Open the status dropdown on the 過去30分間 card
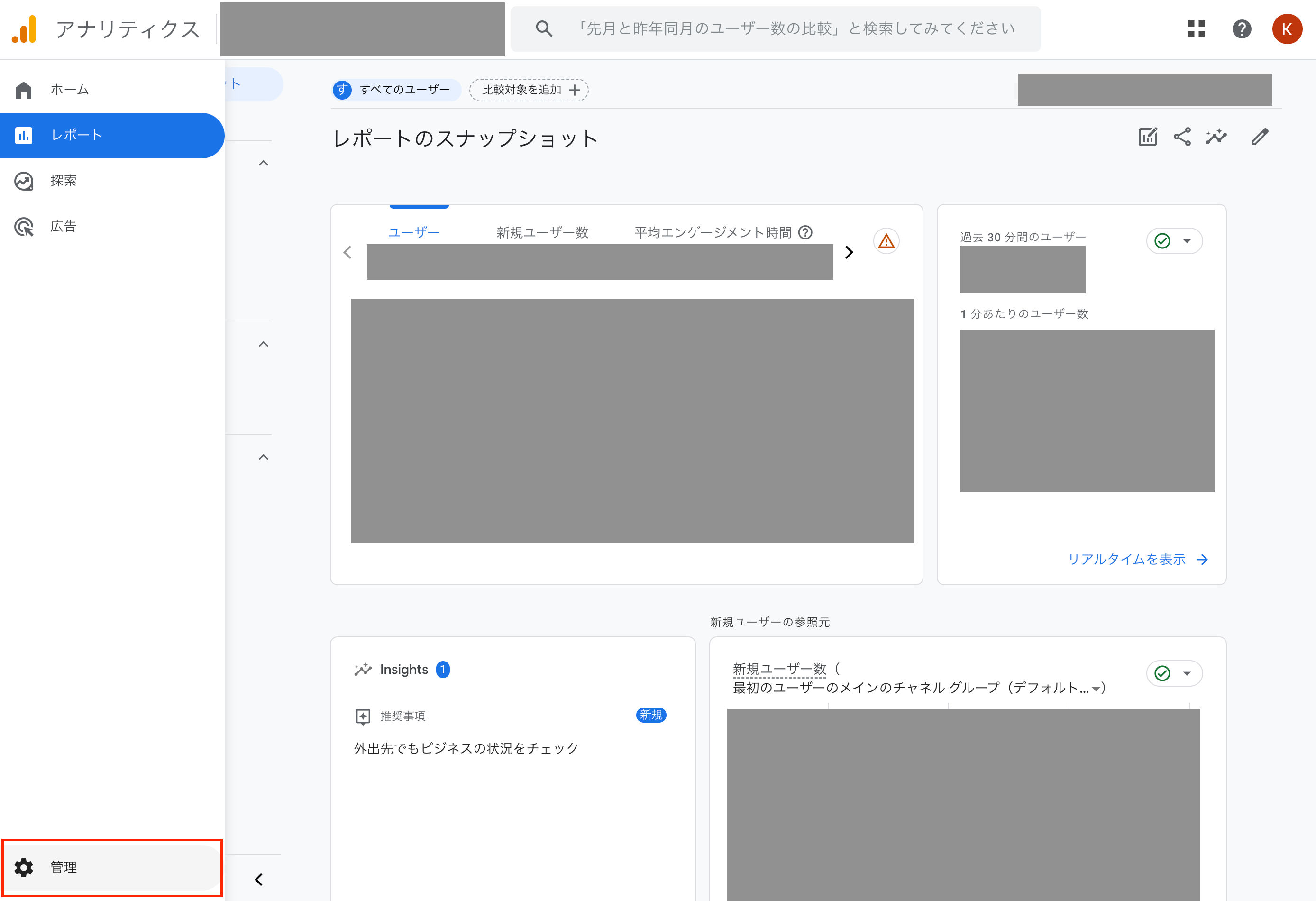 pyautogui.click(x=1174, y=241)
